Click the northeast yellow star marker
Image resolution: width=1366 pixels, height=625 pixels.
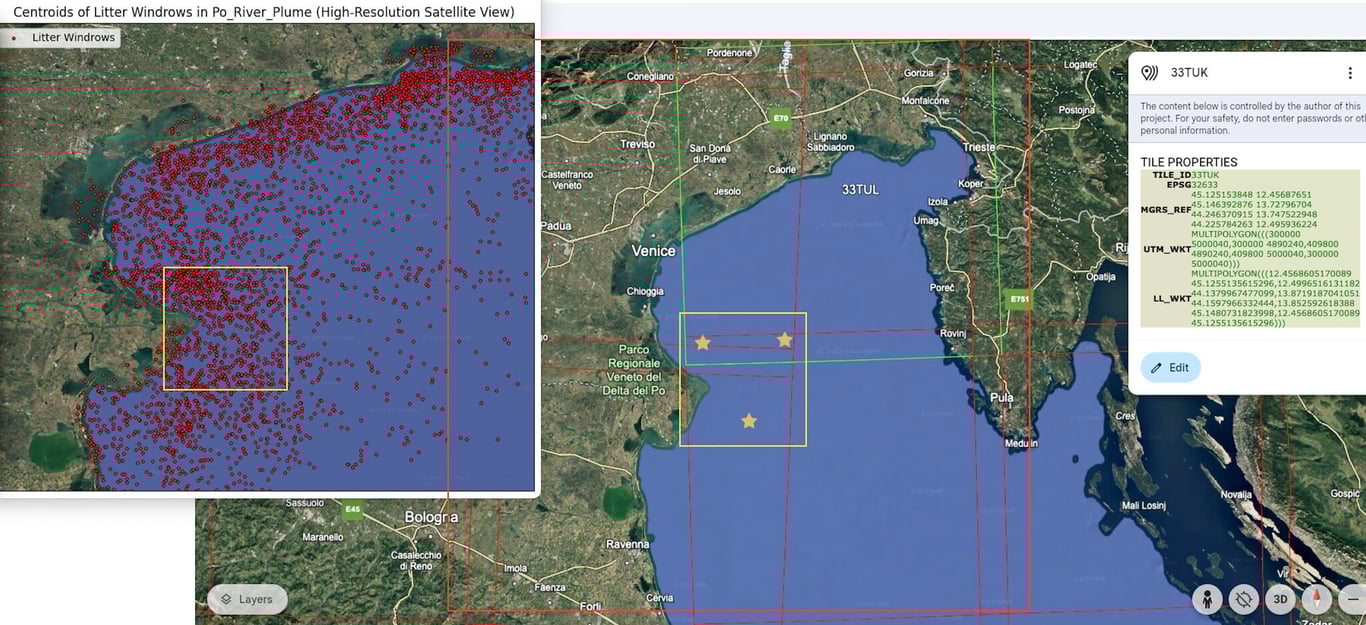[785, 340]
